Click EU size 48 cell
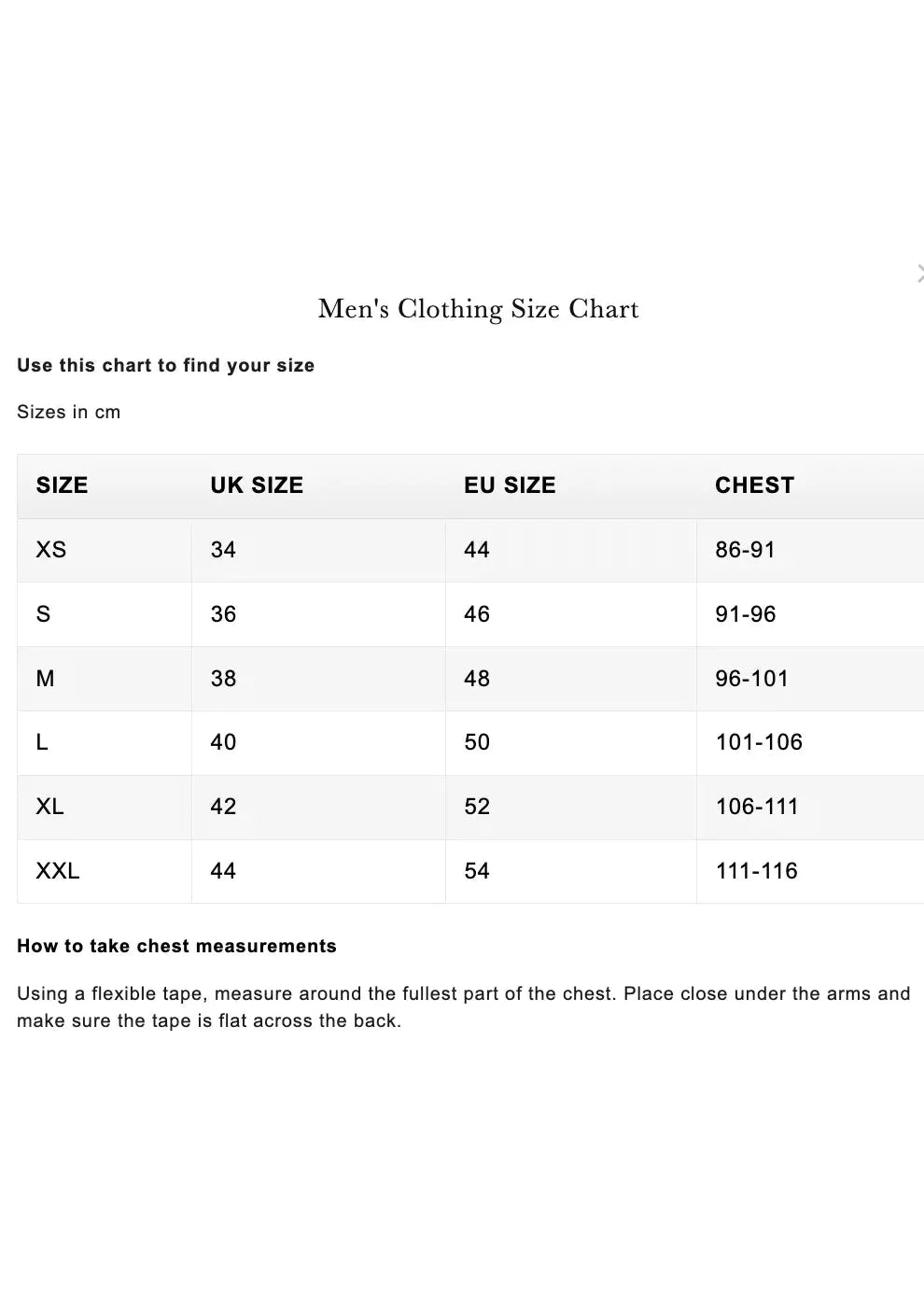This screenshot has height=1294, width=924. (x=477, y=679)
